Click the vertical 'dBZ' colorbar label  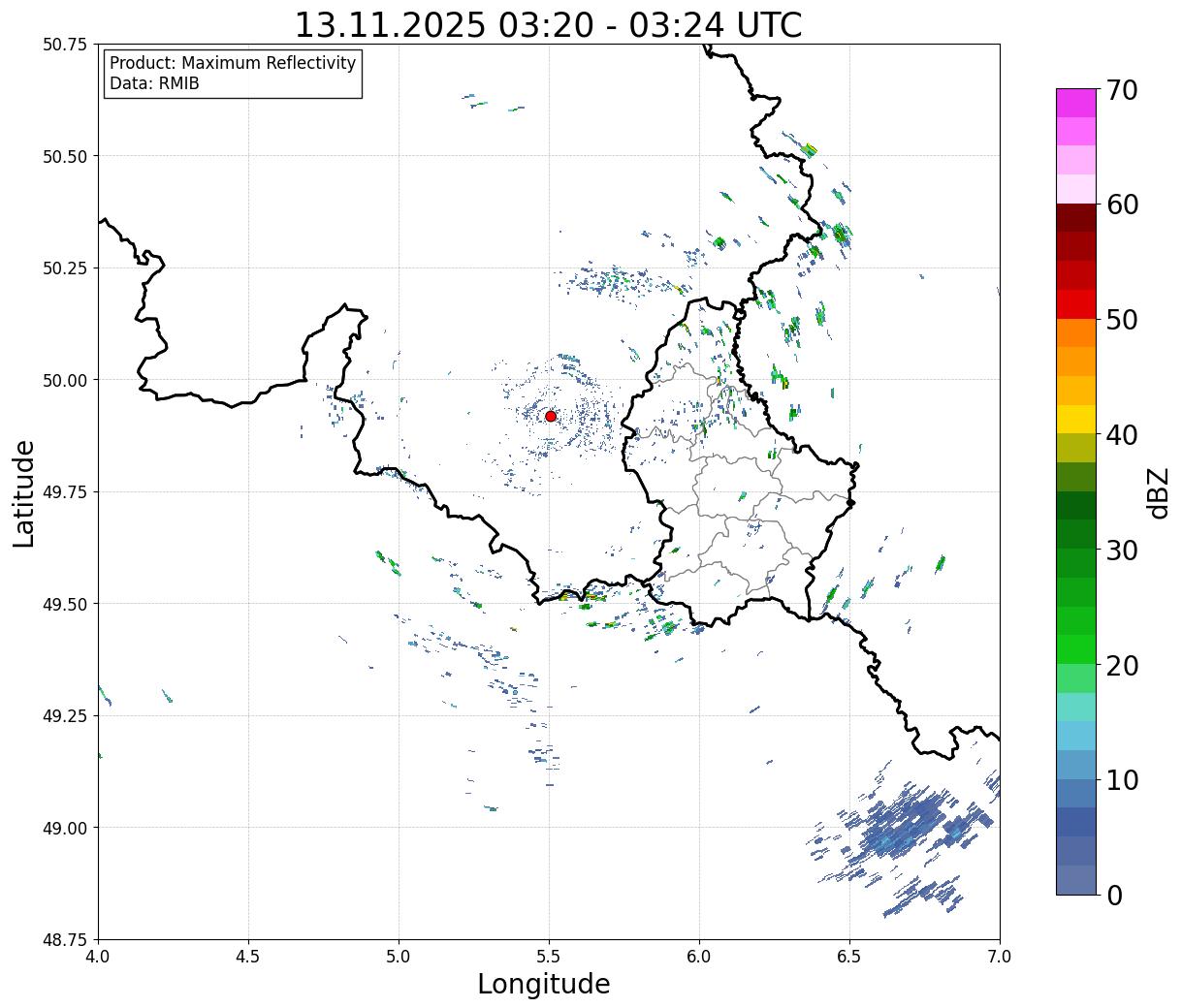tap(1158, 492)
